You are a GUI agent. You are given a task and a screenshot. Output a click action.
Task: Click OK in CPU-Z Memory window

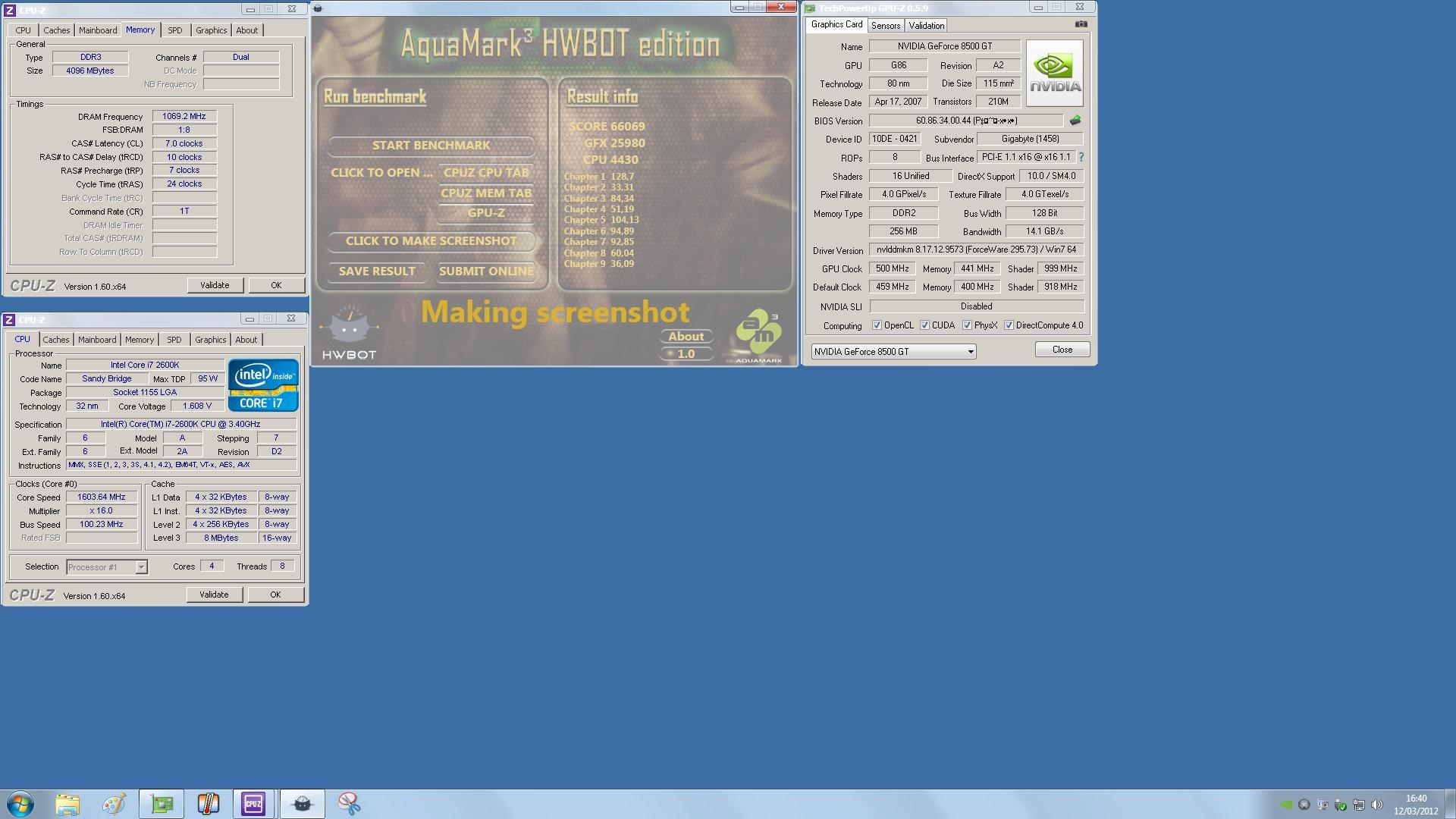[x=276, y=285]
